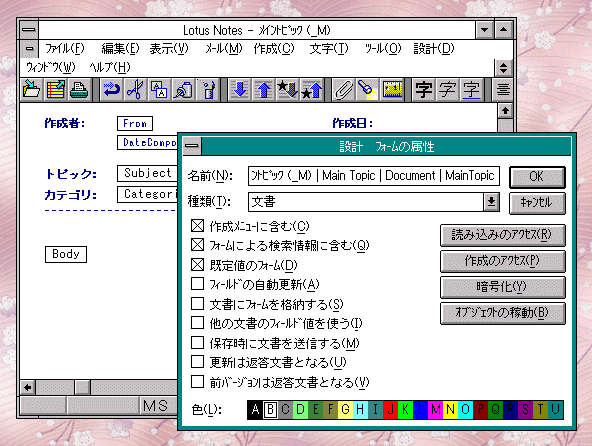Click the scissors cut icon
592x446 pixels.
coord(136,90)
